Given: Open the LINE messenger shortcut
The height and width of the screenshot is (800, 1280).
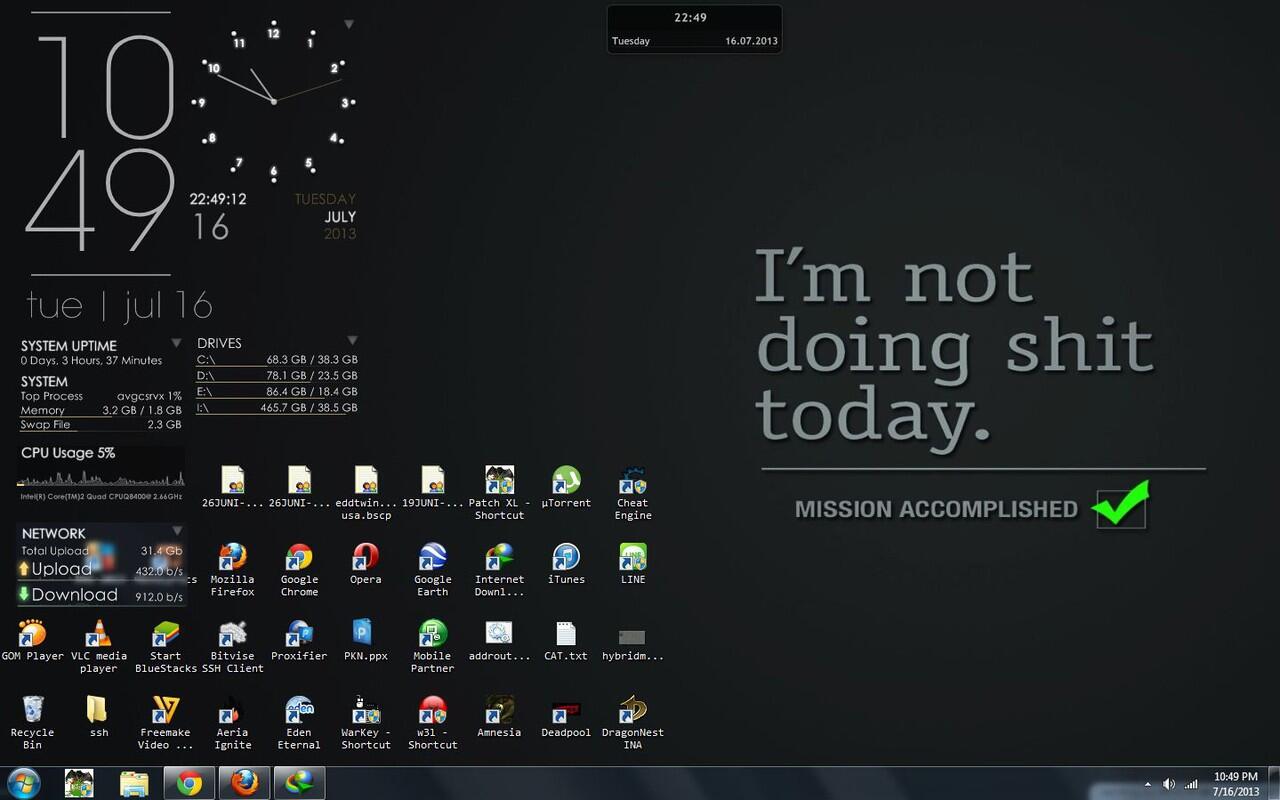Looking at the screenshot, I should pos(633,564).
